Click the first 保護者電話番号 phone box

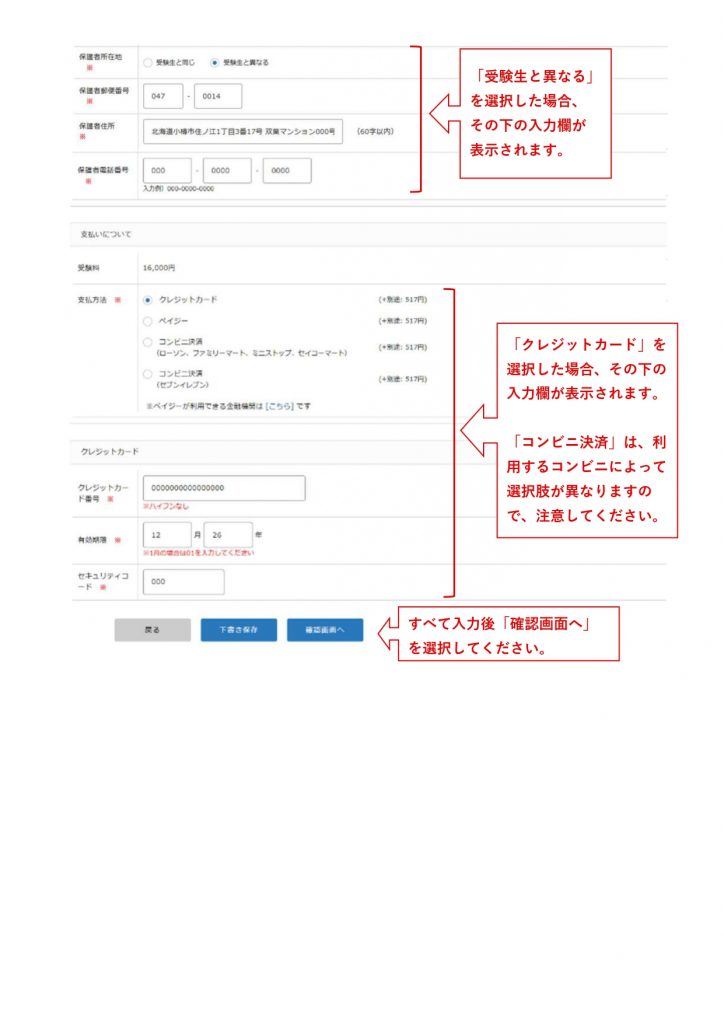click(166, 171)
